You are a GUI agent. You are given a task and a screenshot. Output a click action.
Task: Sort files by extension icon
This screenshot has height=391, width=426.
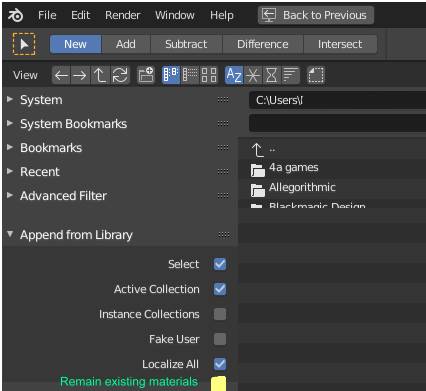[x=253, y=75]
